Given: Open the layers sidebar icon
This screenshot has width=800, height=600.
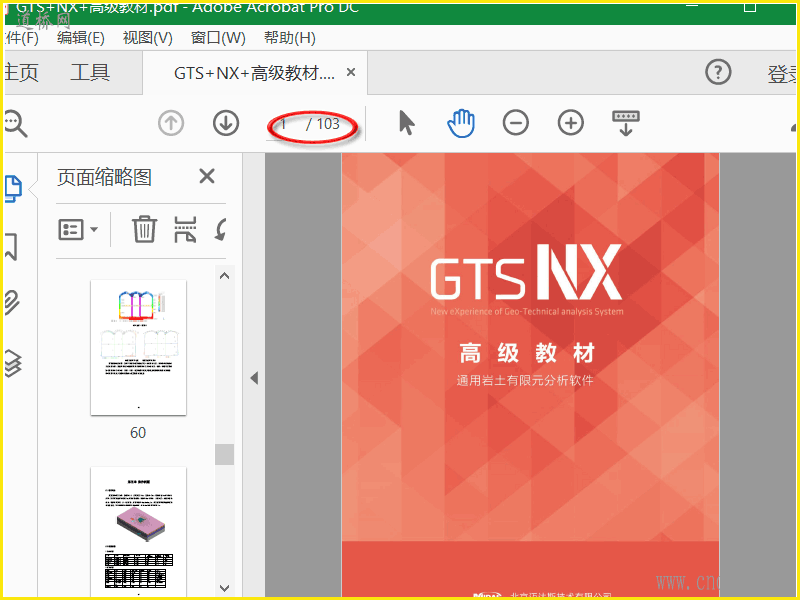Looking at the screenshot, I should point(13,363).
